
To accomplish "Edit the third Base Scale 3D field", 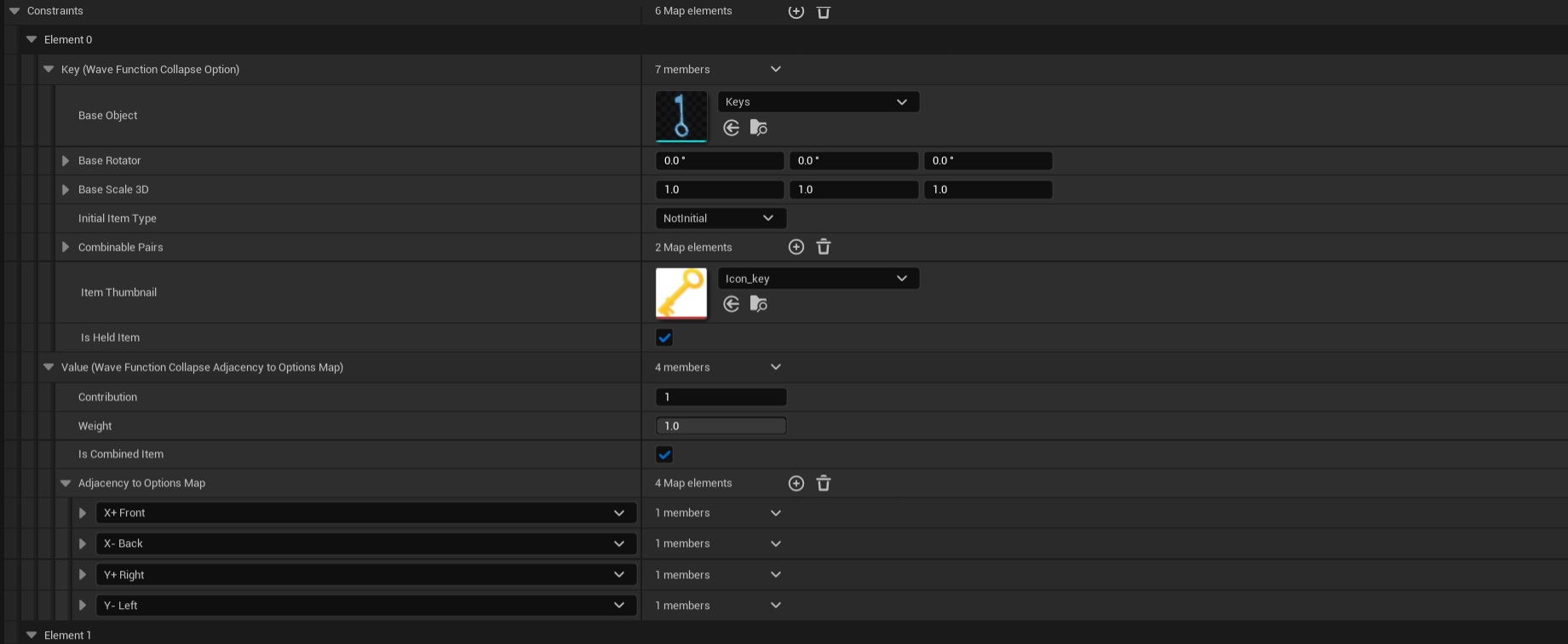I will (x=988, y=189).
